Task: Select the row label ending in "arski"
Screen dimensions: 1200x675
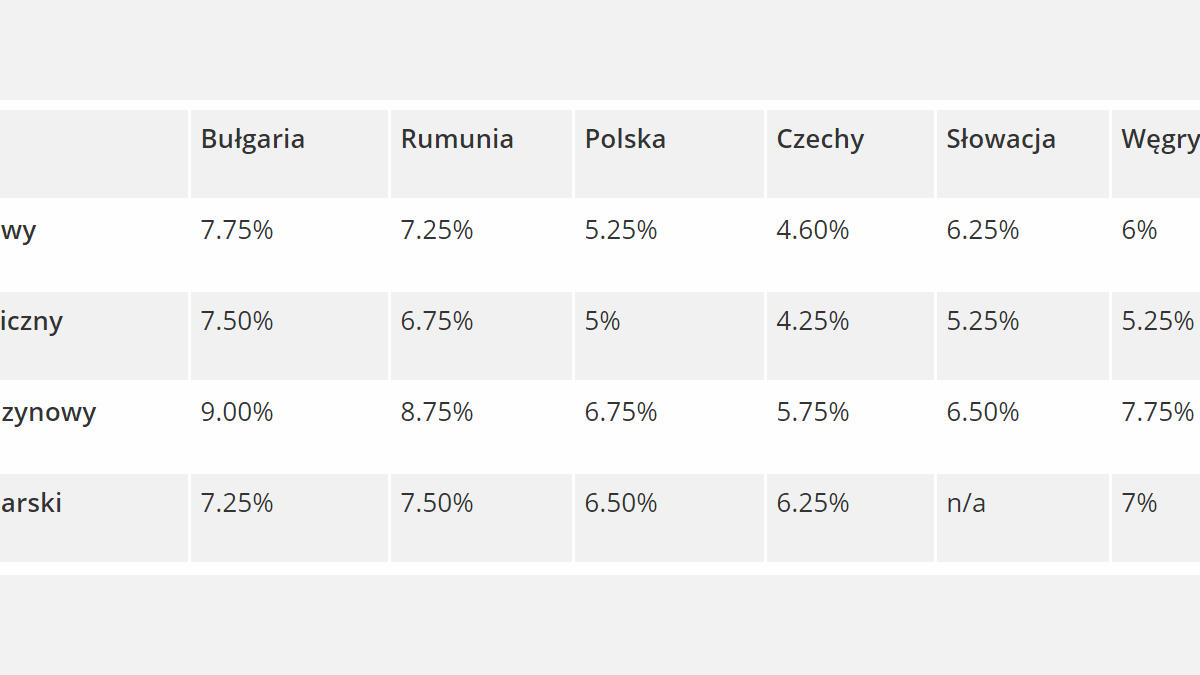Action: point(31,503)
